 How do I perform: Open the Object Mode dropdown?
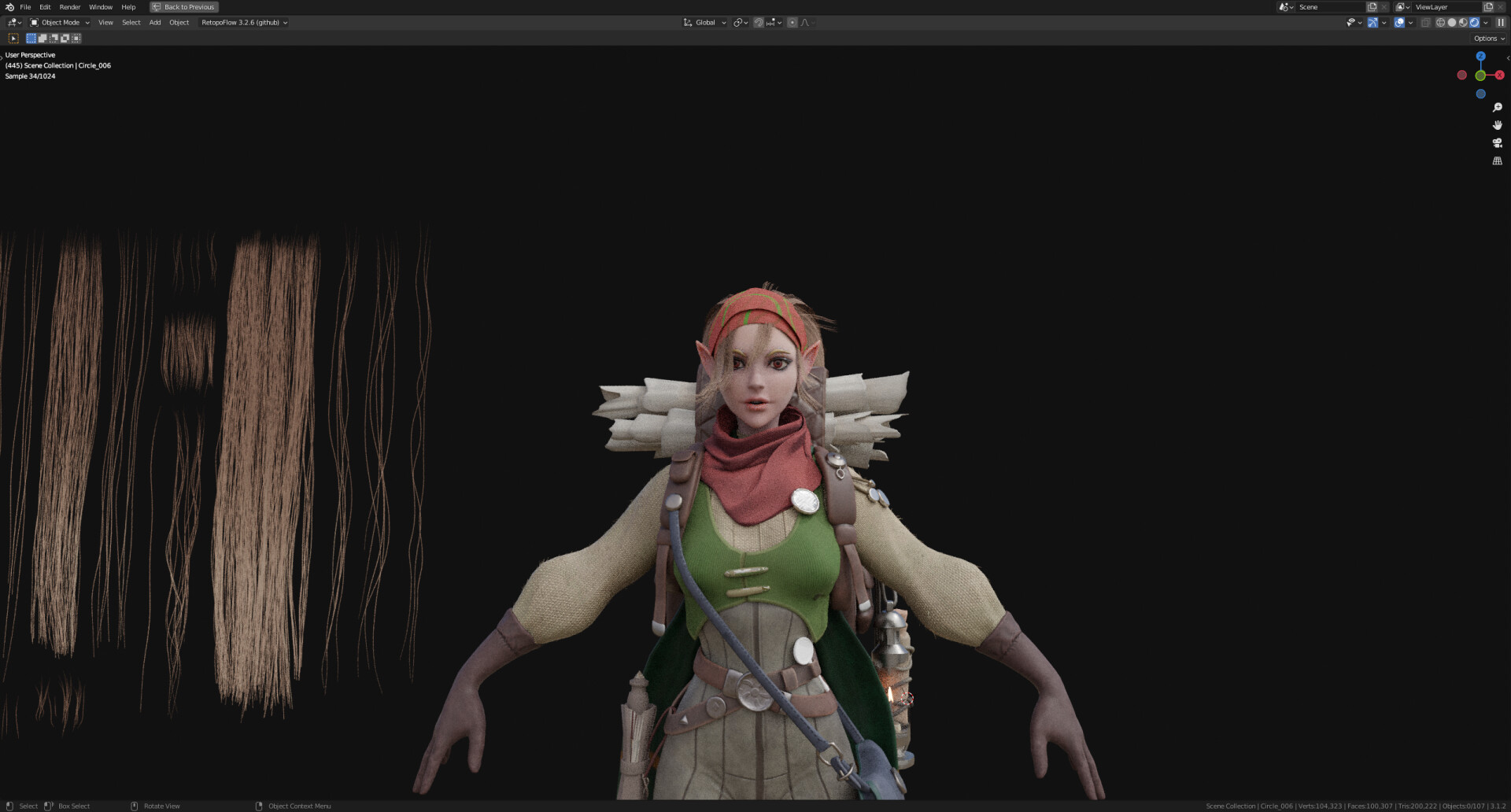[x=60, y=23]
